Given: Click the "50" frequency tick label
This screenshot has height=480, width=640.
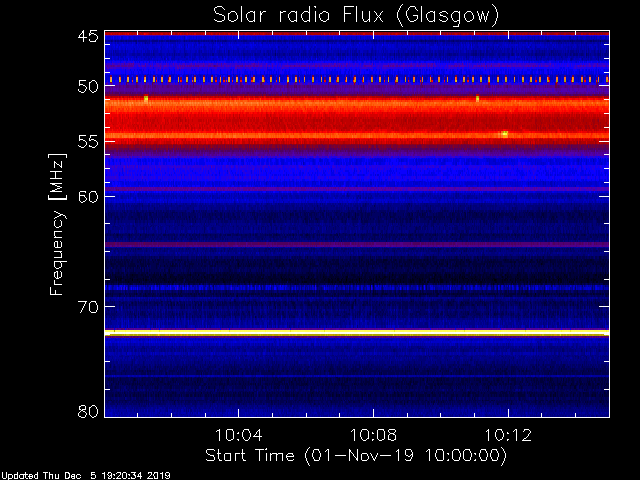Looking at the screenshot, I should coord(88,86).
